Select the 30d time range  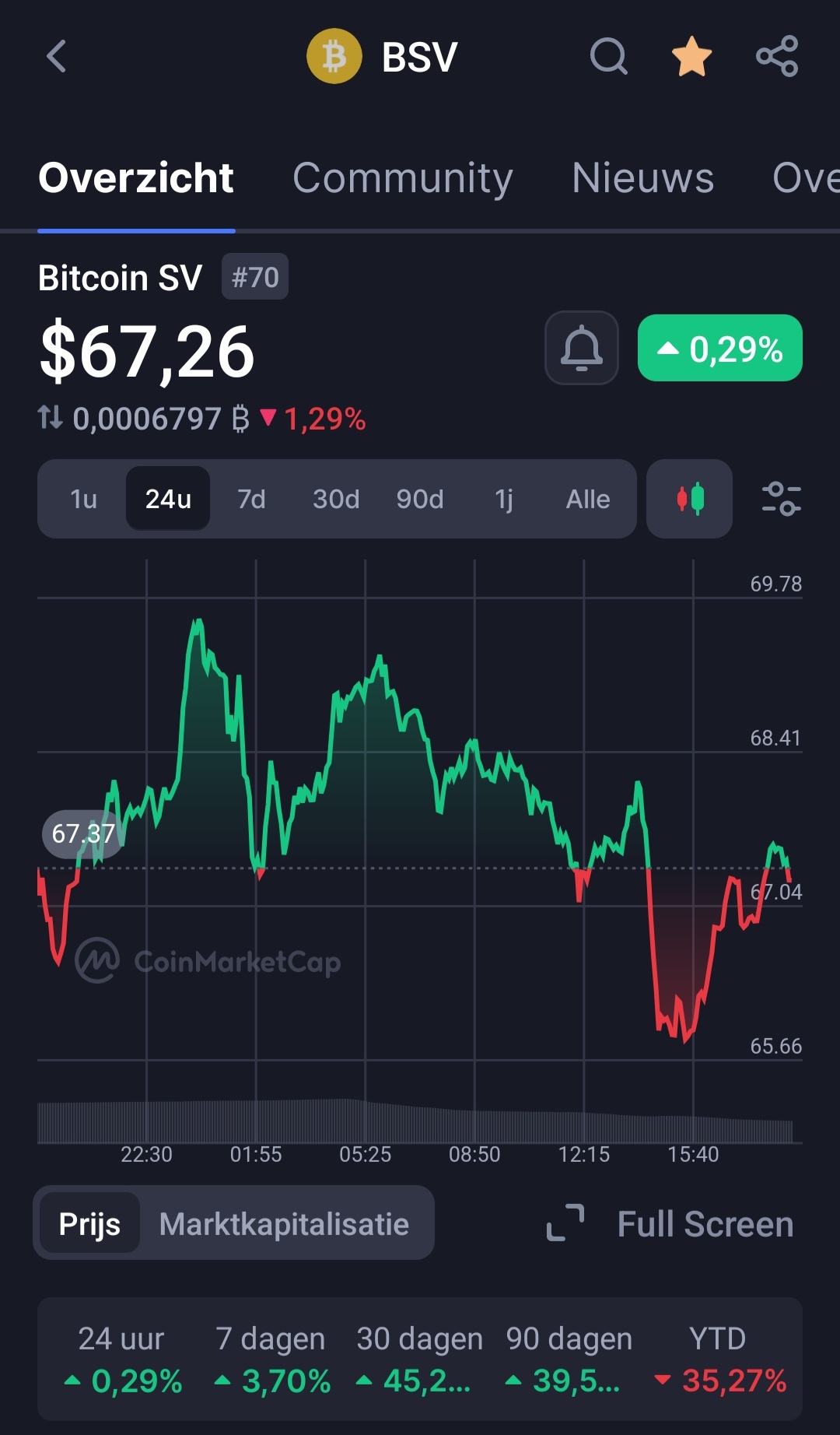click(x=336, y=499)
